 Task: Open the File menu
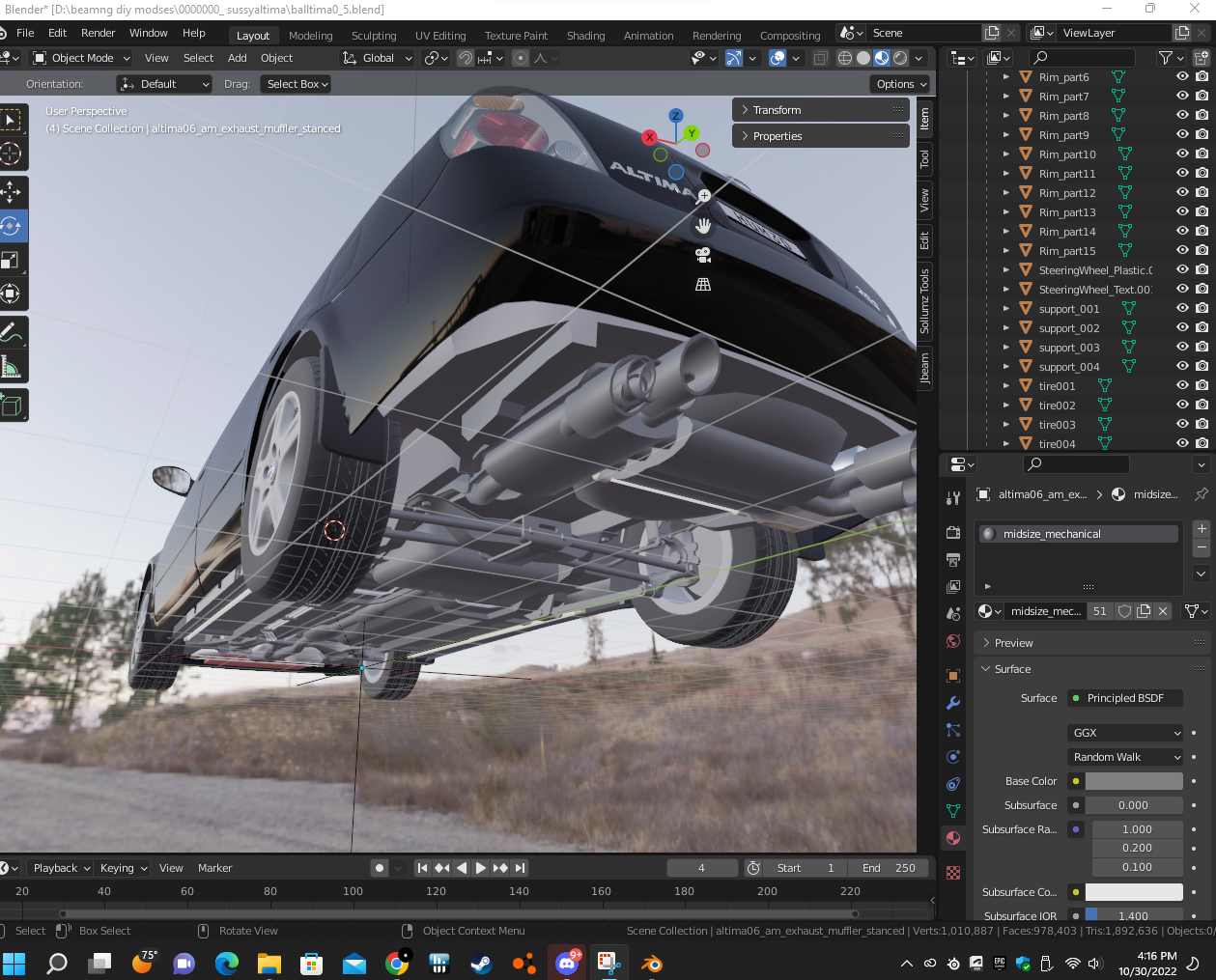point(26,33)
